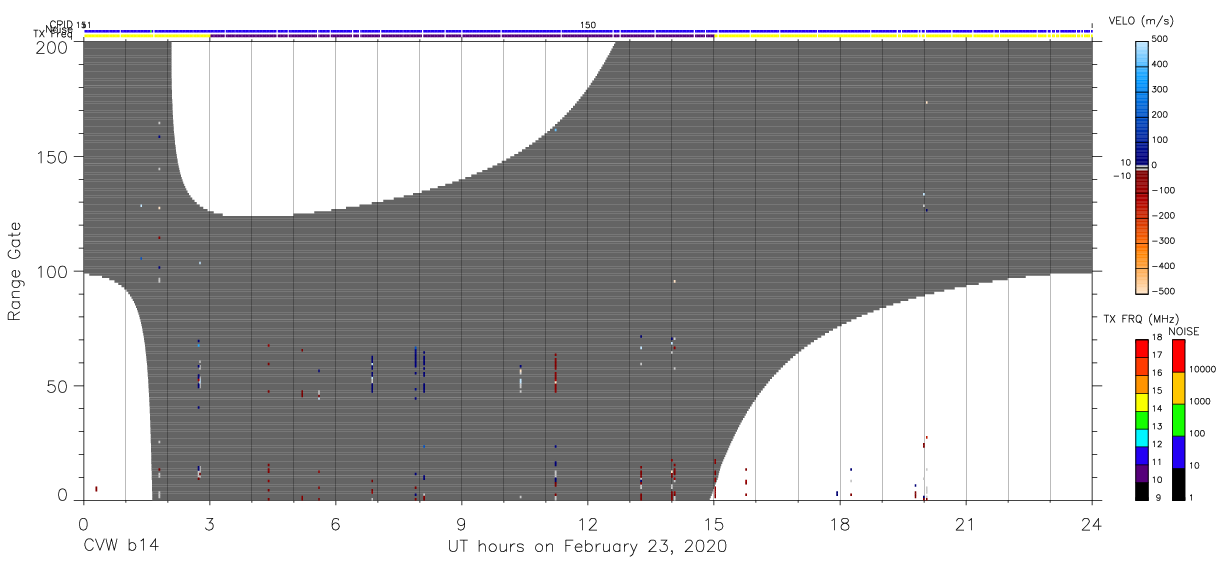Click the NOISE legend label '10000'
Screen dimensions: 1228x567
pos(1202,370)
